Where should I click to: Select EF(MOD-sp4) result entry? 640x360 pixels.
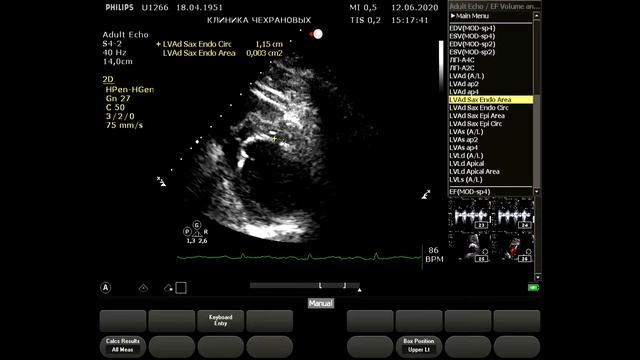point(470,191)
